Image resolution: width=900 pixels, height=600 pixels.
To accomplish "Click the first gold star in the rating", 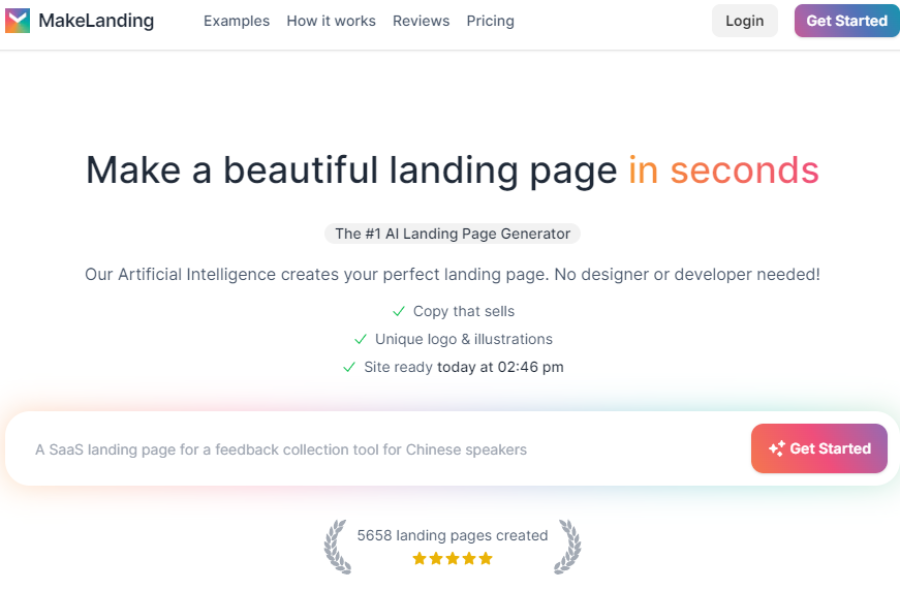I will [419, 558].
